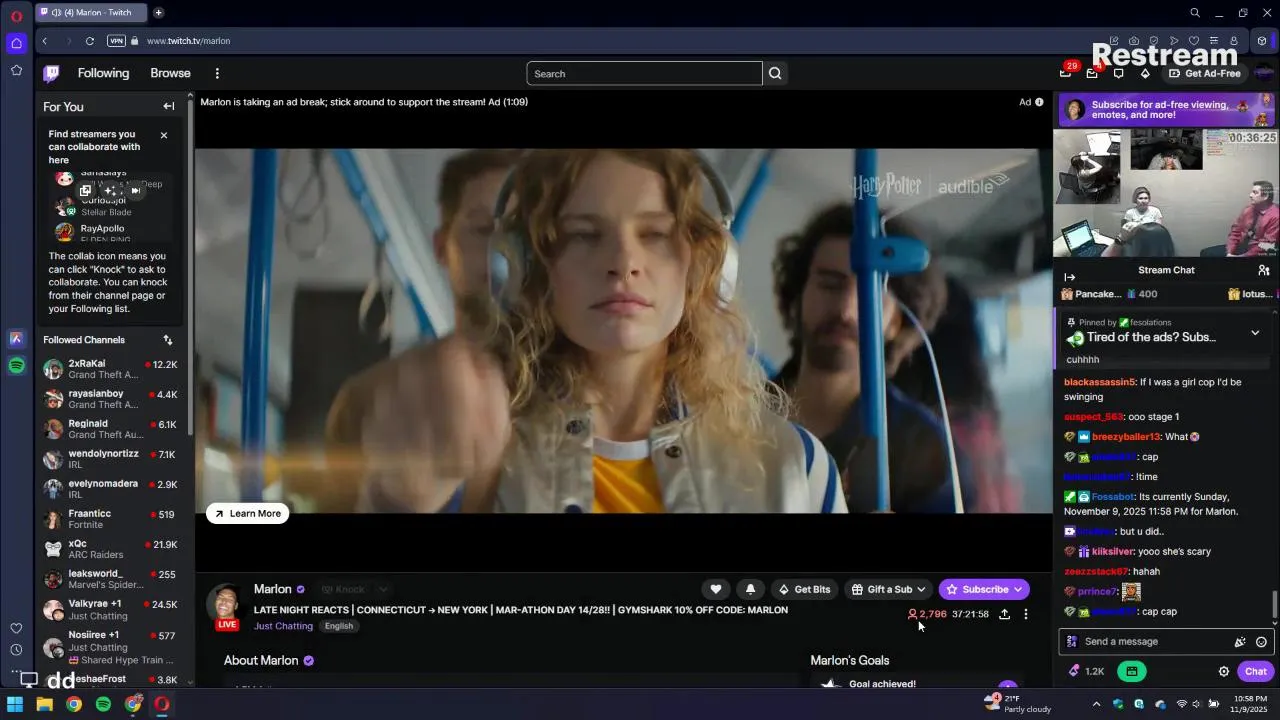The image size is (1280, 720).
Task: Open the Bits diamond icon in top bar
Action: point(1145,73)
